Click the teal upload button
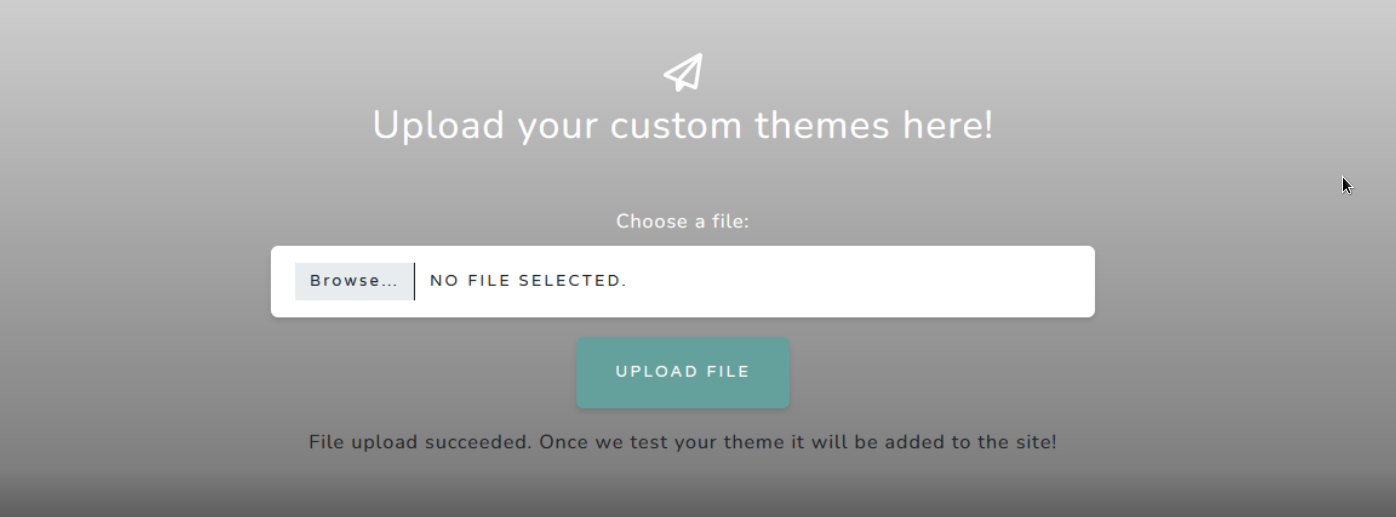The height and width of the screenshot is (517, 1396). [682, 372]
